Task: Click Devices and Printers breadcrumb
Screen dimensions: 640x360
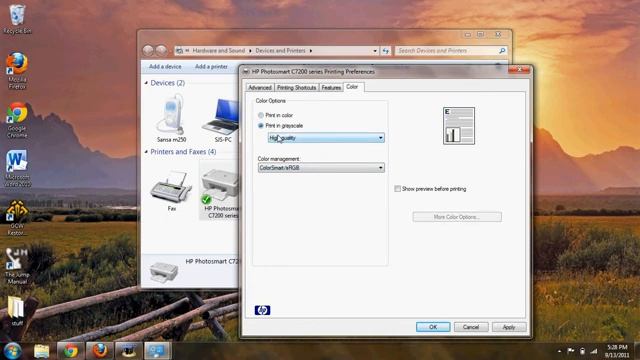Action: [x=280, y=51]
